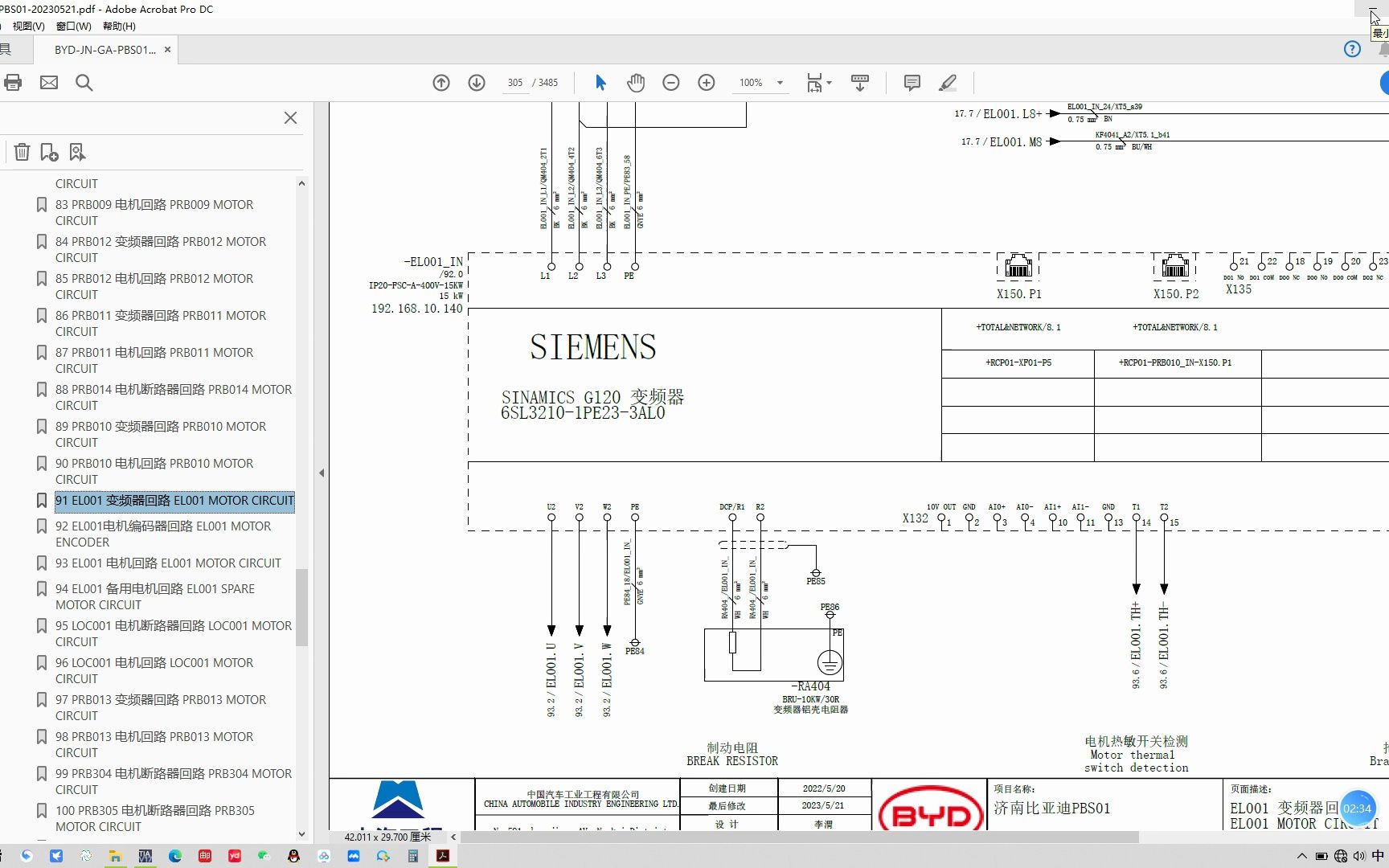Delete selected bookmark with trash icon
1389x868 pixels.
23,152
